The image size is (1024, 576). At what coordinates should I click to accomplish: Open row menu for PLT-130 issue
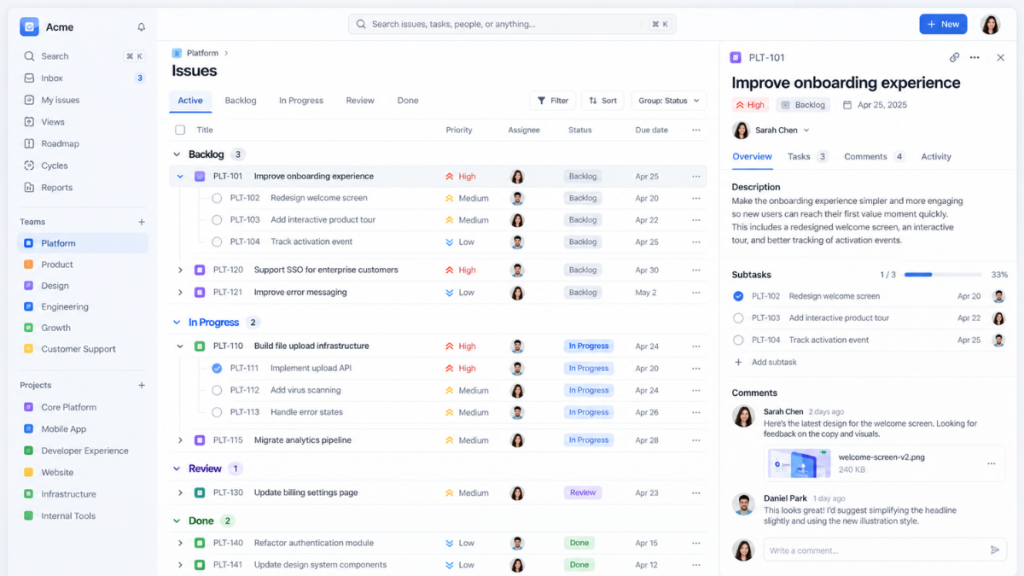(x=696, y=493)
